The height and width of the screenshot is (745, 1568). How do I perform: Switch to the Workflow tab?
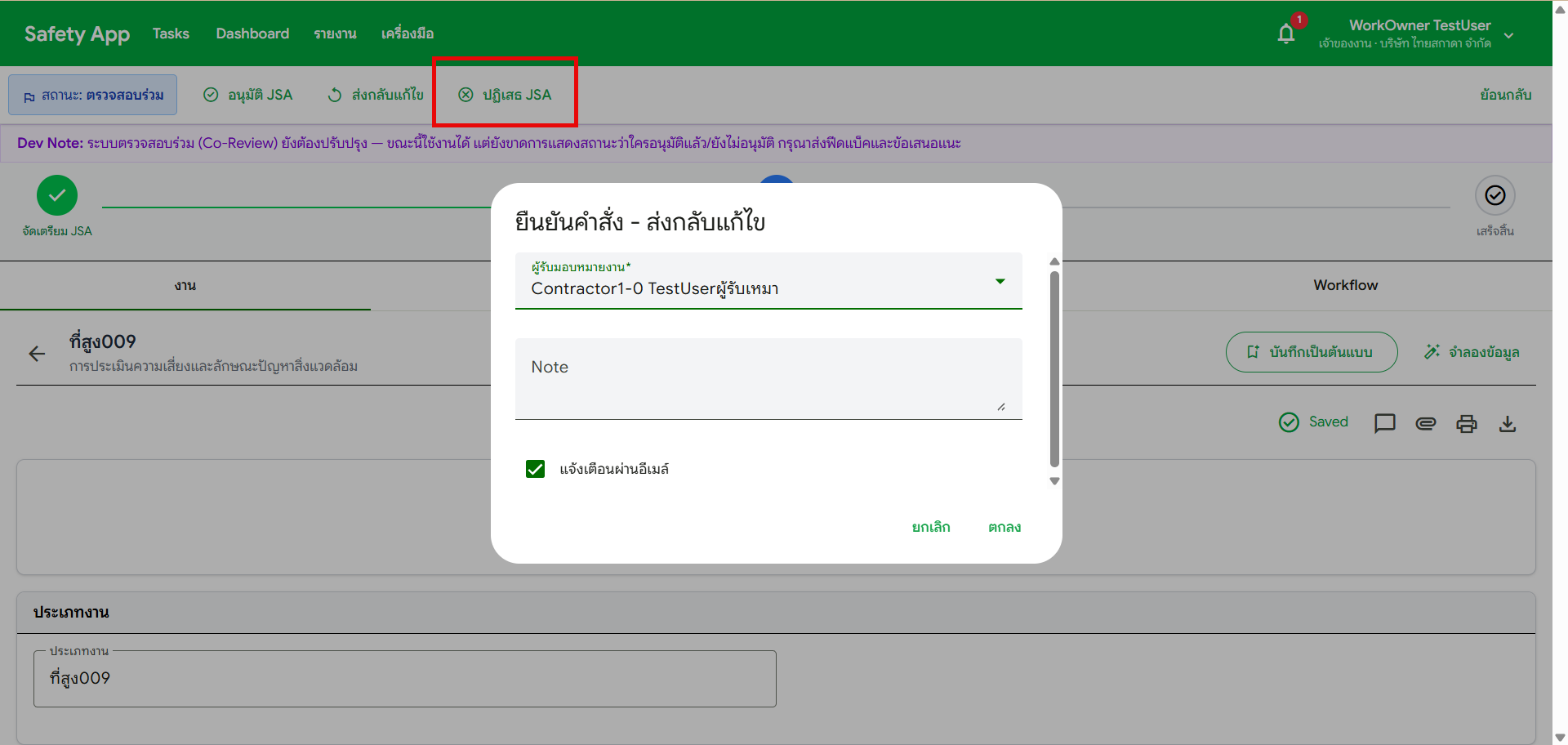(x=1345, y=285)
